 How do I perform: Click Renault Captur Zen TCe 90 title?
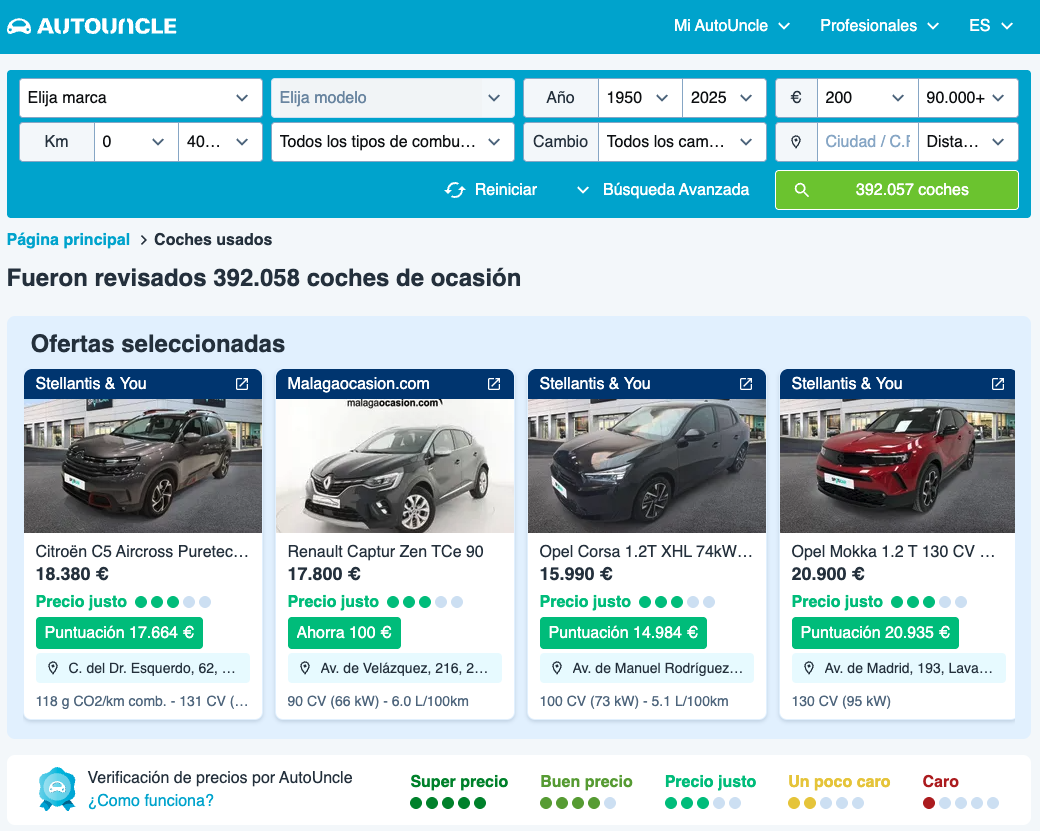point(385,552)
